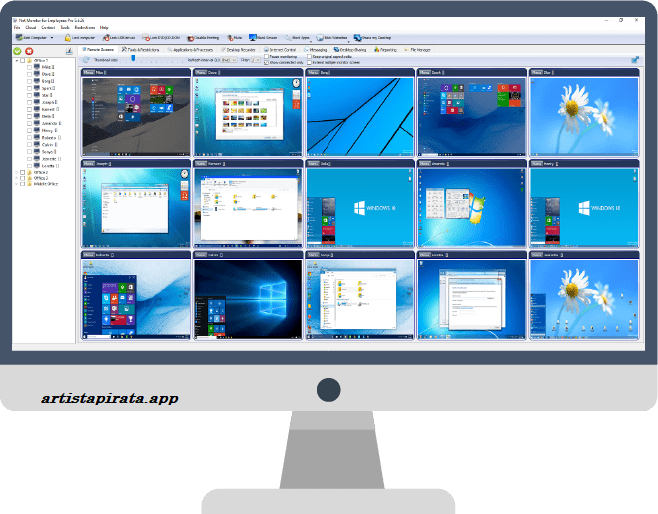Click the Thumbnail size slider handle
The image size is (658, 514).
[133, 58]
